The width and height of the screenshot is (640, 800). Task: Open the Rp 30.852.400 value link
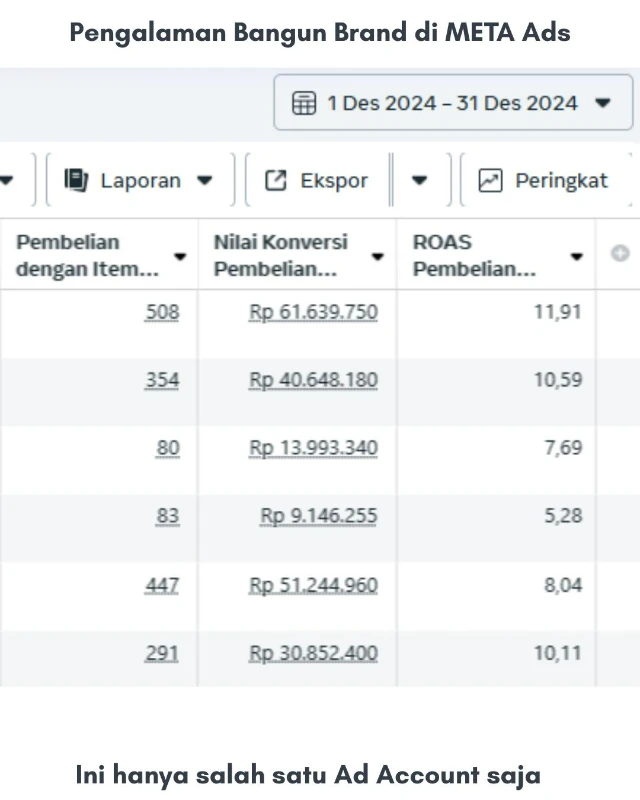click(313, 653)
